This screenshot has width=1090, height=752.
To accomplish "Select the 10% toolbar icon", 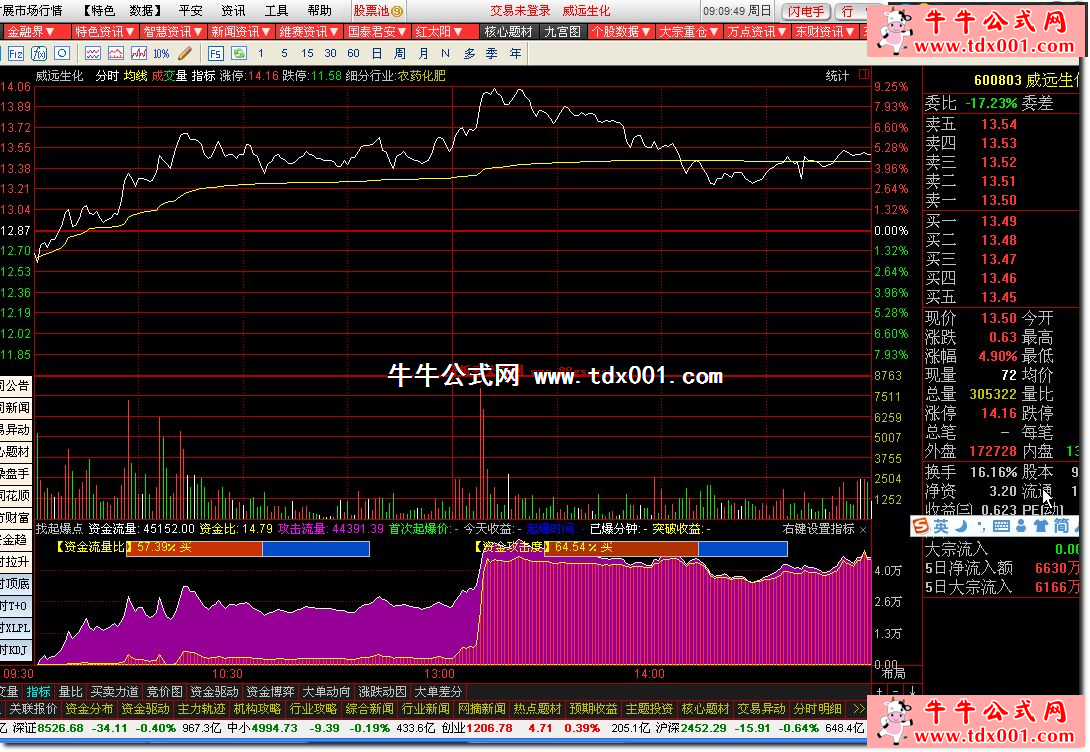I will tap(161, 53).
